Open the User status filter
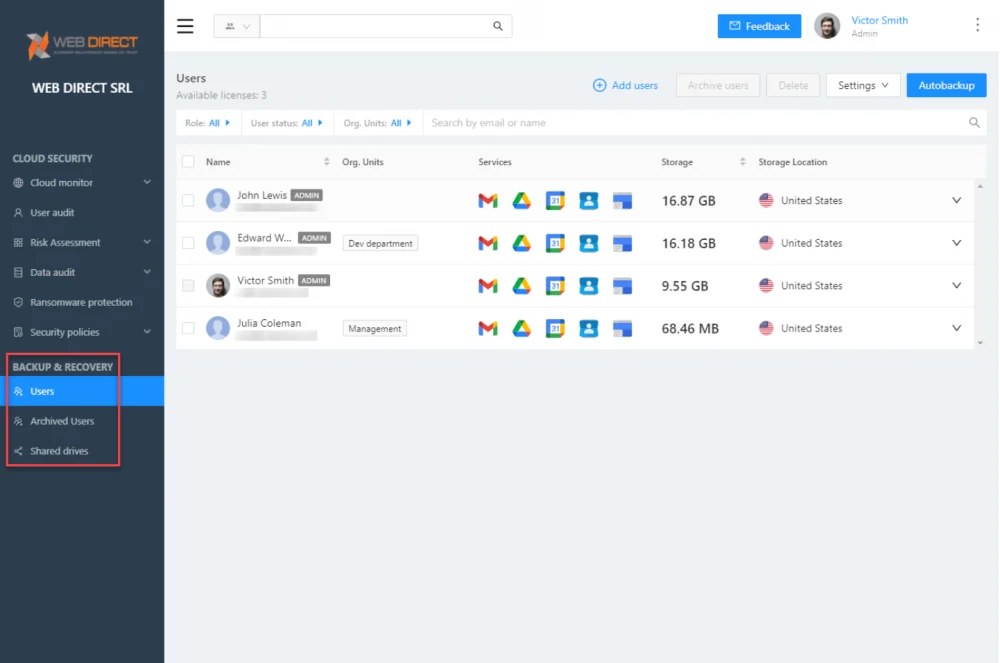1000x663 pixels. click(287, 123)
